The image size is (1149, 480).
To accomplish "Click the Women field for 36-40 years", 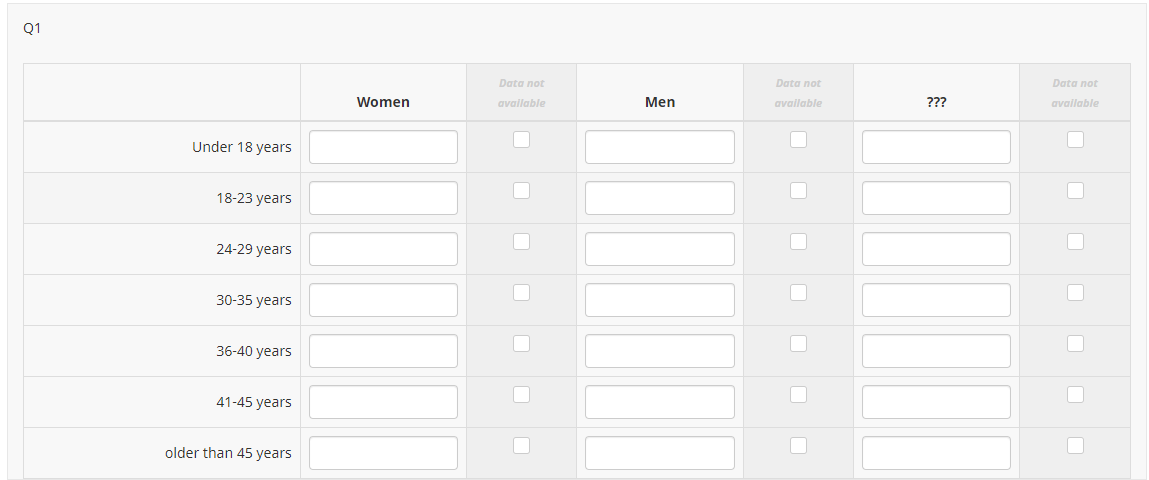I will point(383,351).
